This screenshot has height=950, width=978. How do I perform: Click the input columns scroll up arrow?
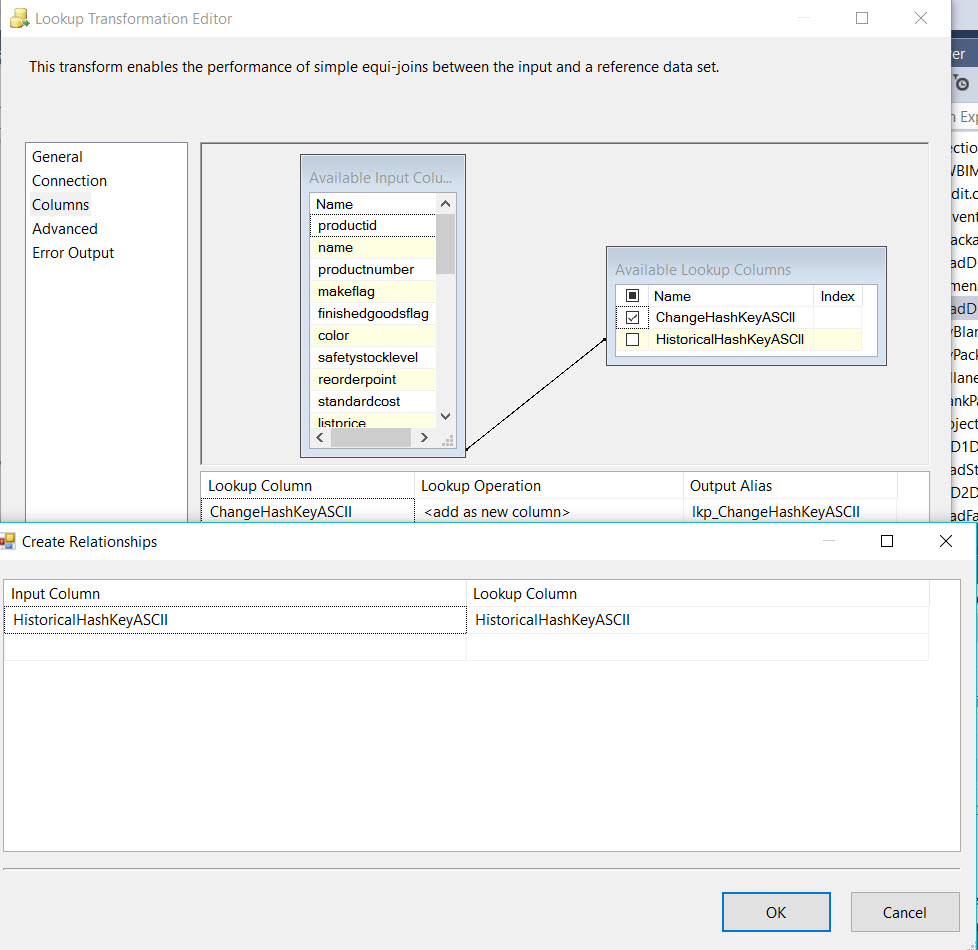(x=445, y=204)
